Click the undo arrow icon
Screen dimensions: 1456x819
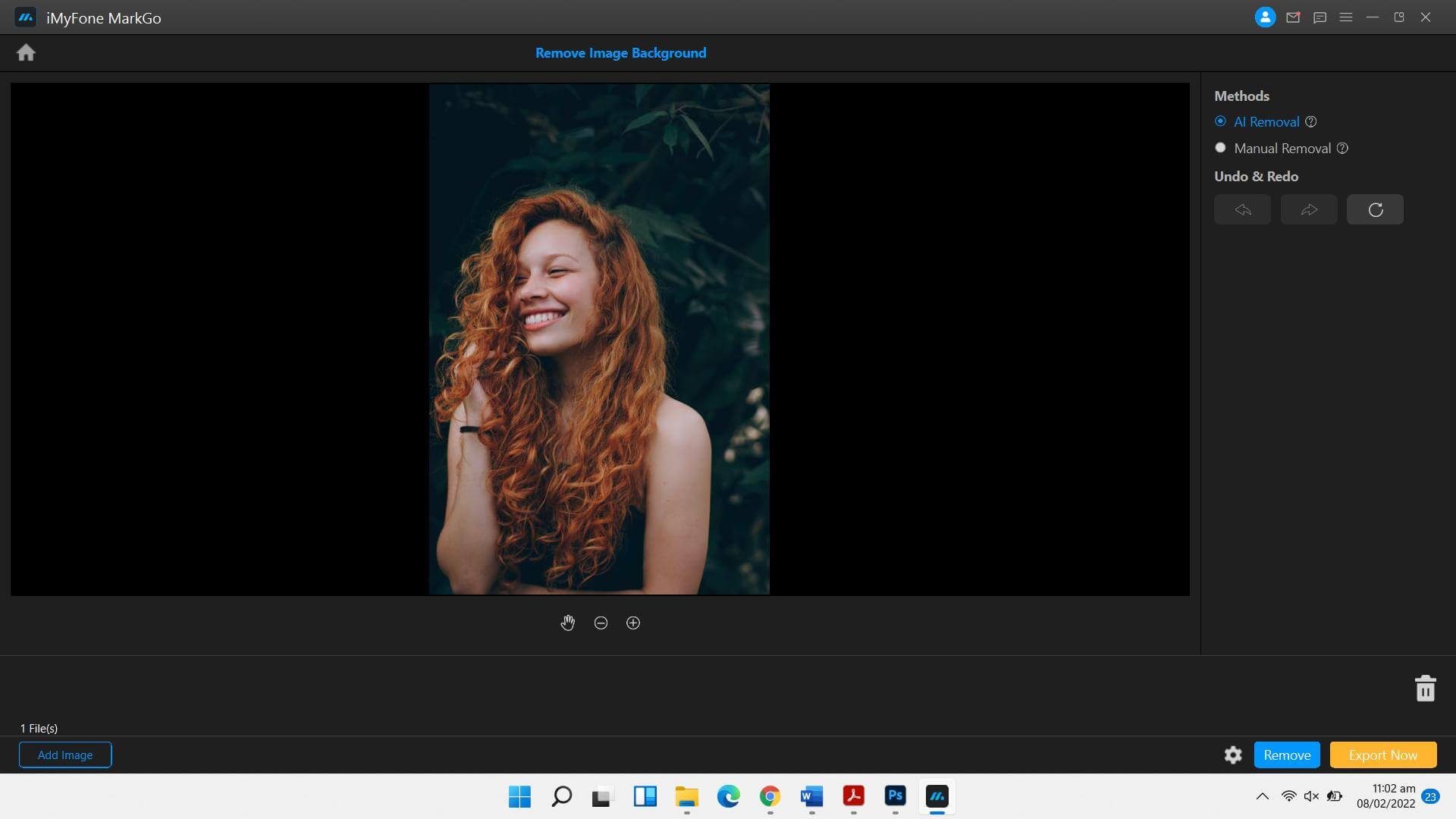(1243, 209)
